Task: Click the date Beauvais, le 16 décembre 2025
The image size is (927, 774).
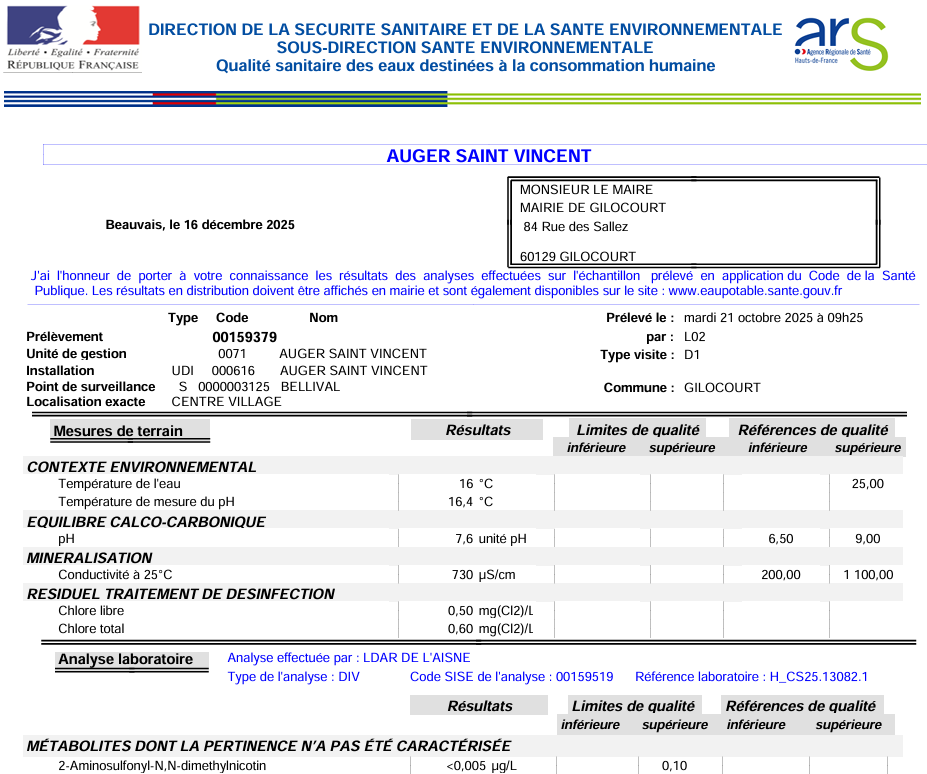Action: click(200, 225)
